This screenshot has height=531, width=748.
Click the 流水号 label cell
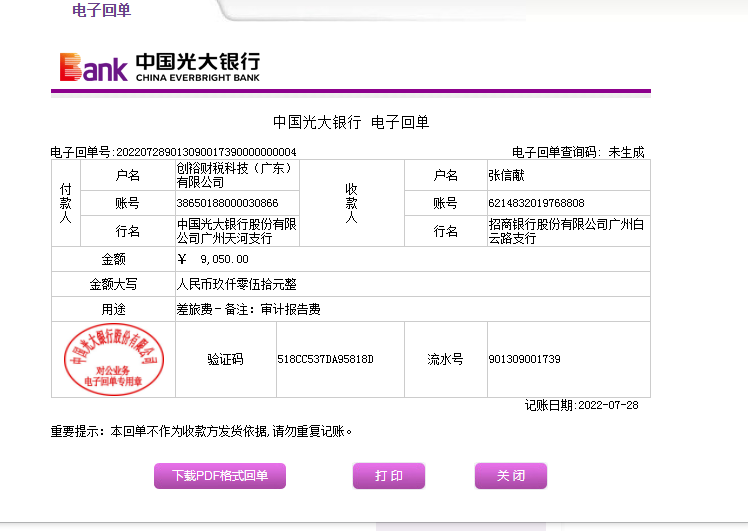tap(446, 359)
